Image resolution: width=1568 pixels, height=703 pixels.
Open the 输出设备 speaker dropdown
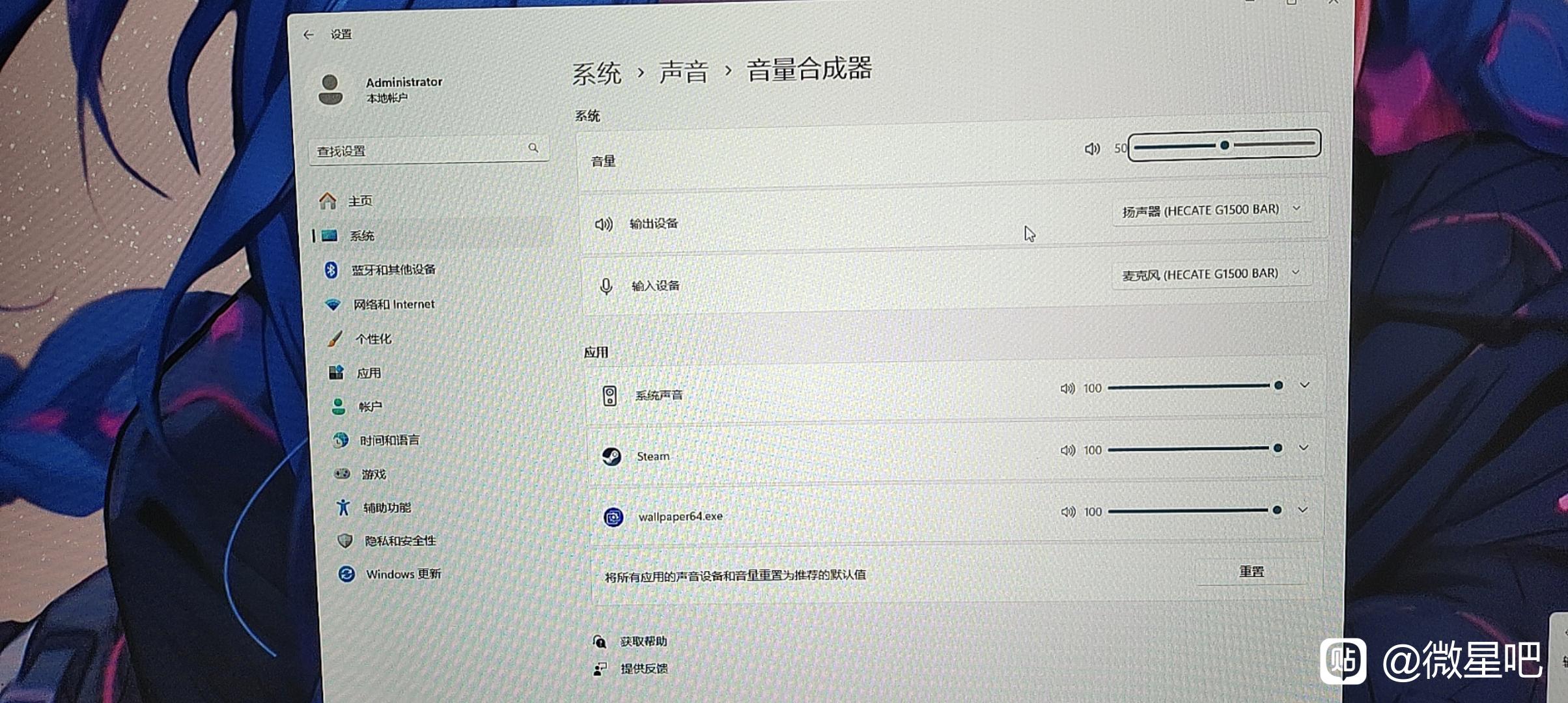(1212, 210)
